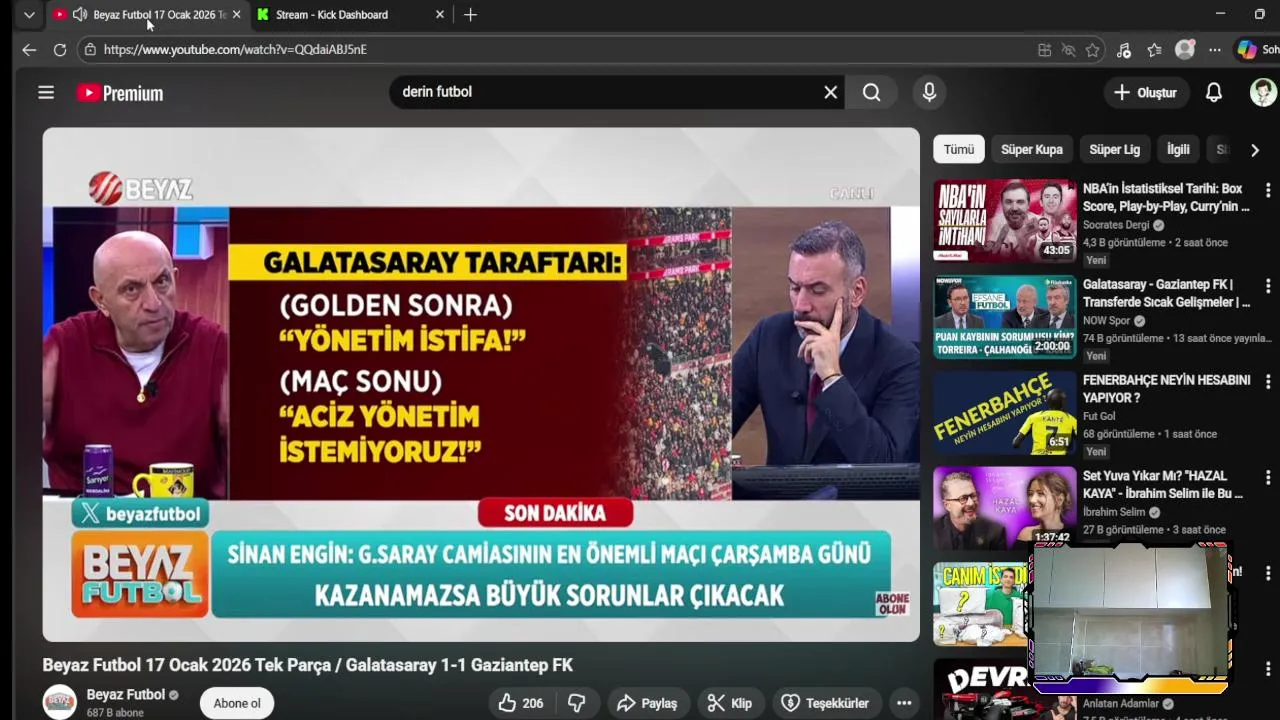Mute the tab via speaker icon
This screenshot has height=720, width=1280.
[80, 15]
